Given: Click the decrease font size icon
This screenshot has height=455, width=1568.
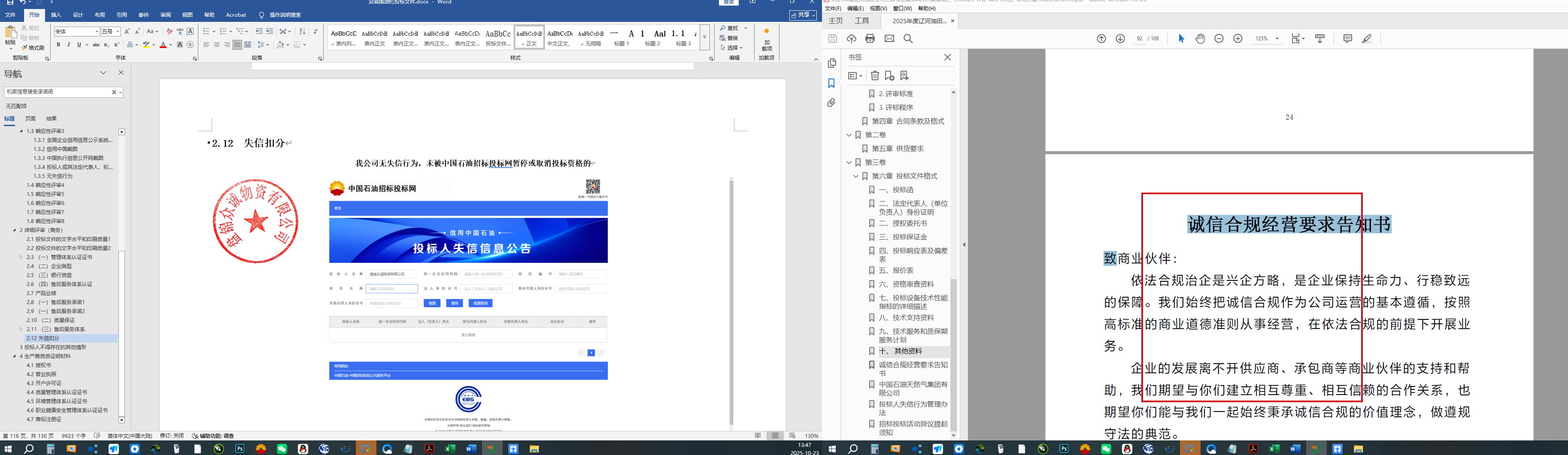Looking at the screenshot, I should [x=137, y=32].
